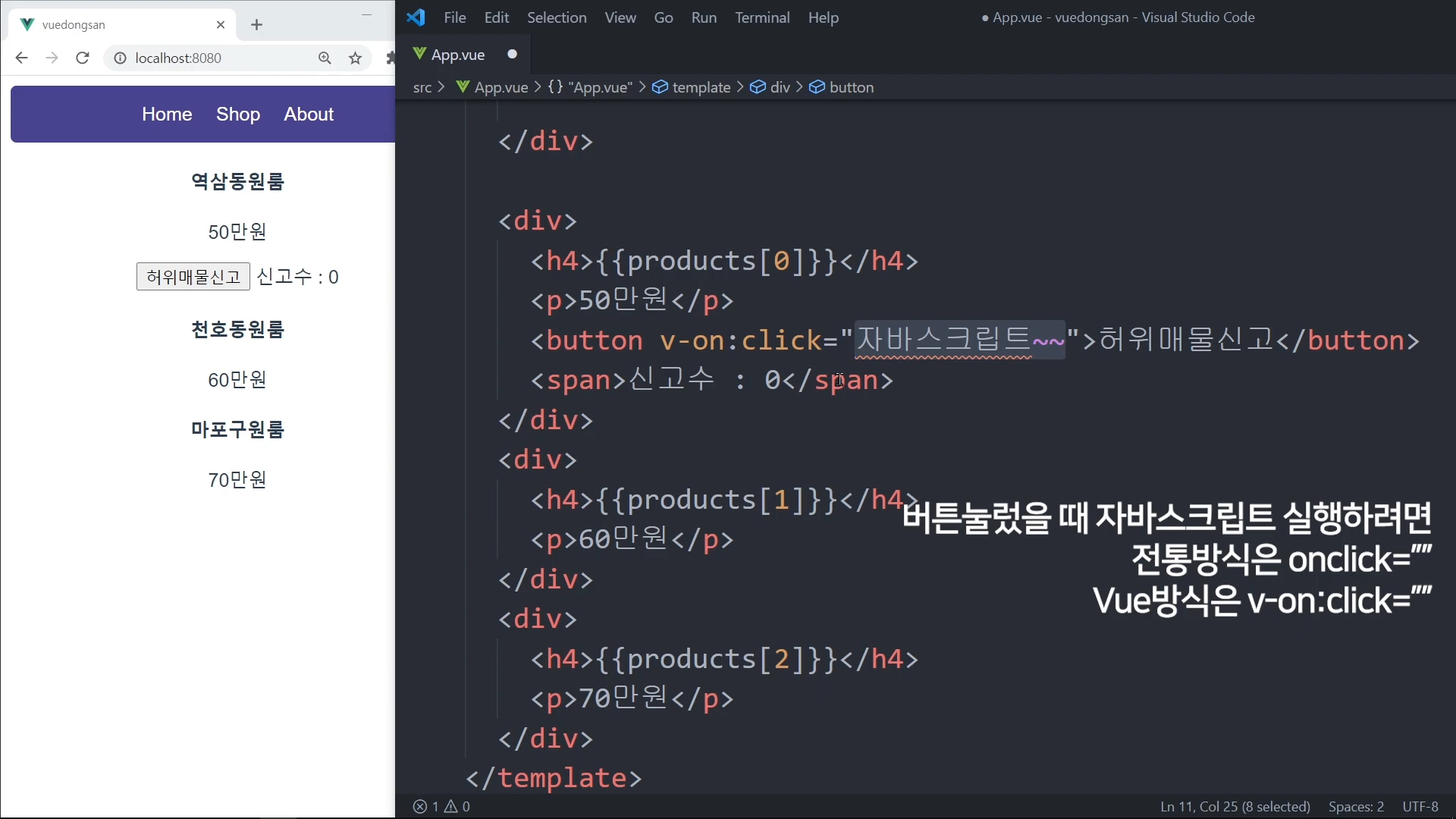Click the VS Code logo icon
This screenshot has height=819, width=1456.
416,17
